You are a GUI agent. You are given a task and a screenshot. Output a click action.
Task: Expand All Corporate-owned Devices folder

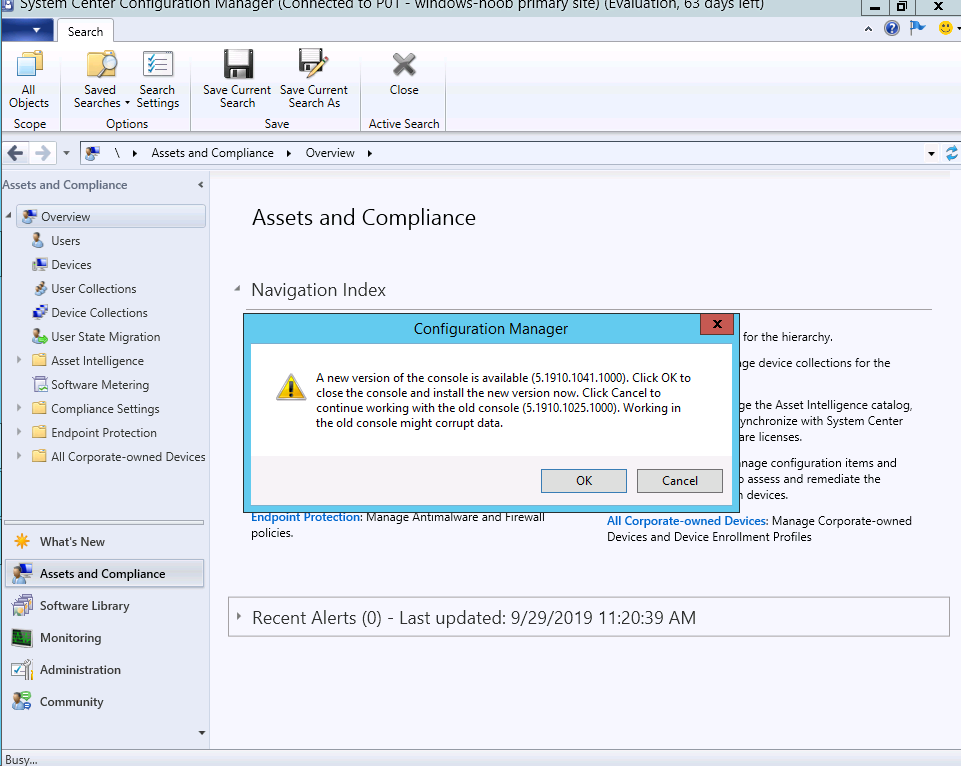[18, 456]
